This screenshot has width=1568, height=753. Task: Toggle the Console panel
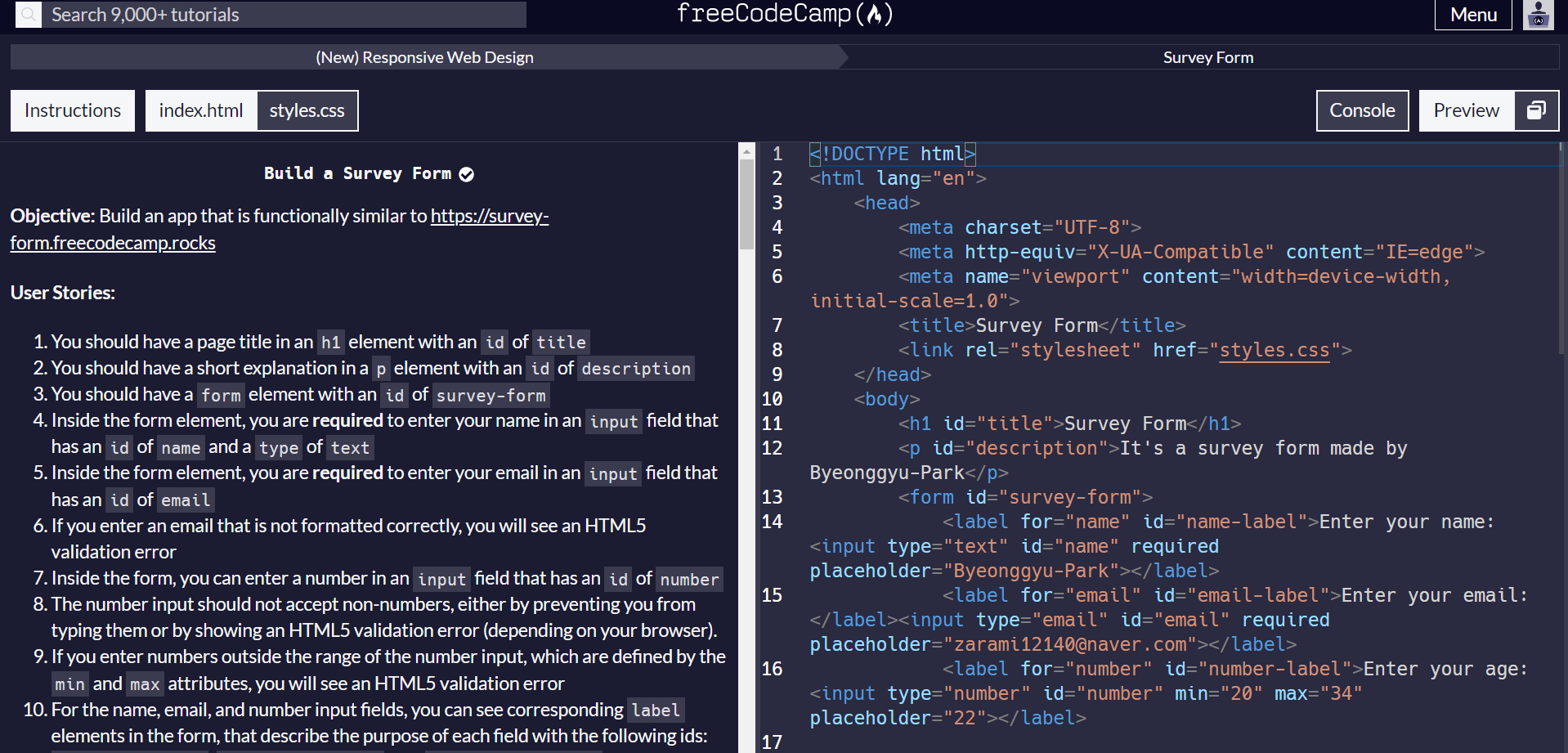(x=1362, y=110)
